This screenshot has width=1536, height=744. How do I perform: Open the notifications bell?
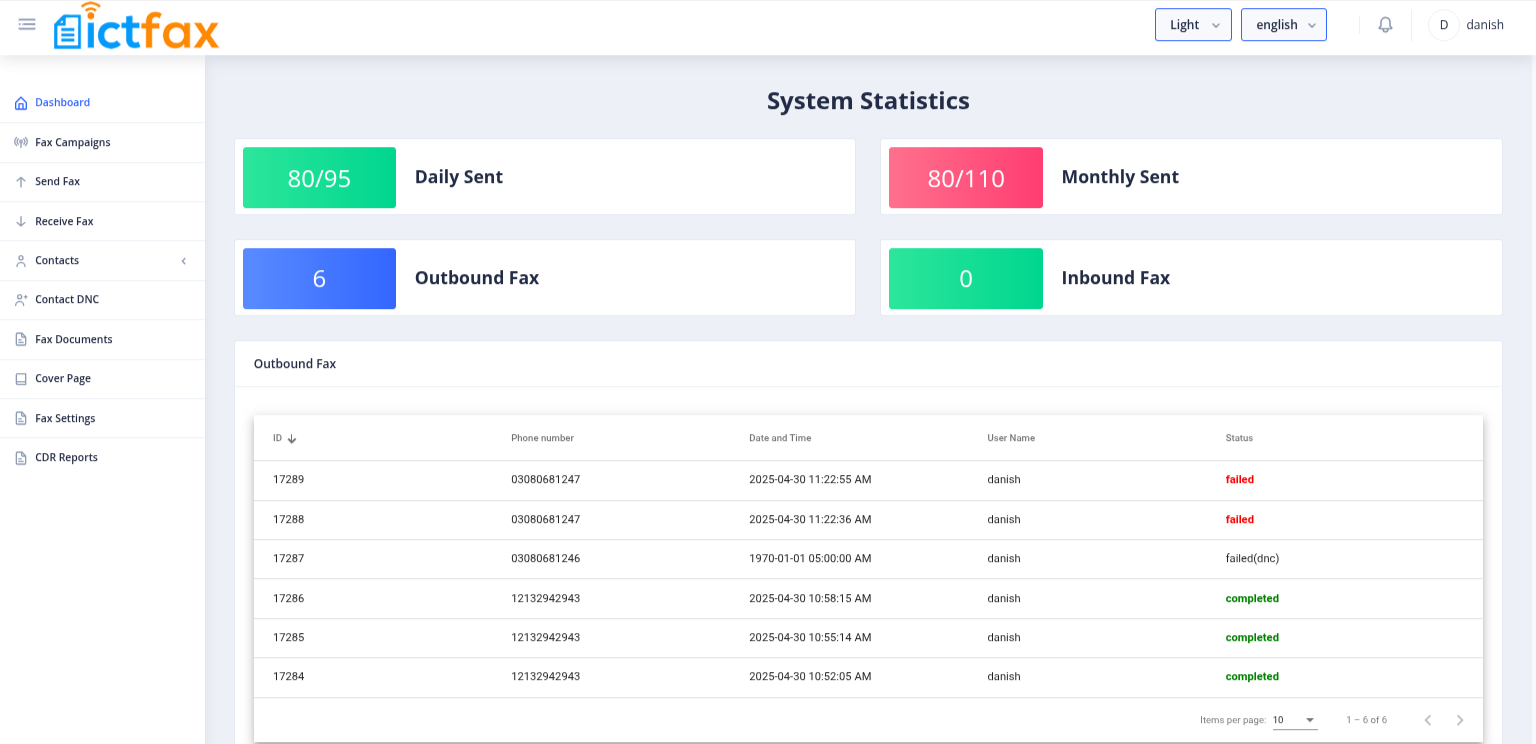[x=1385, y=25]
